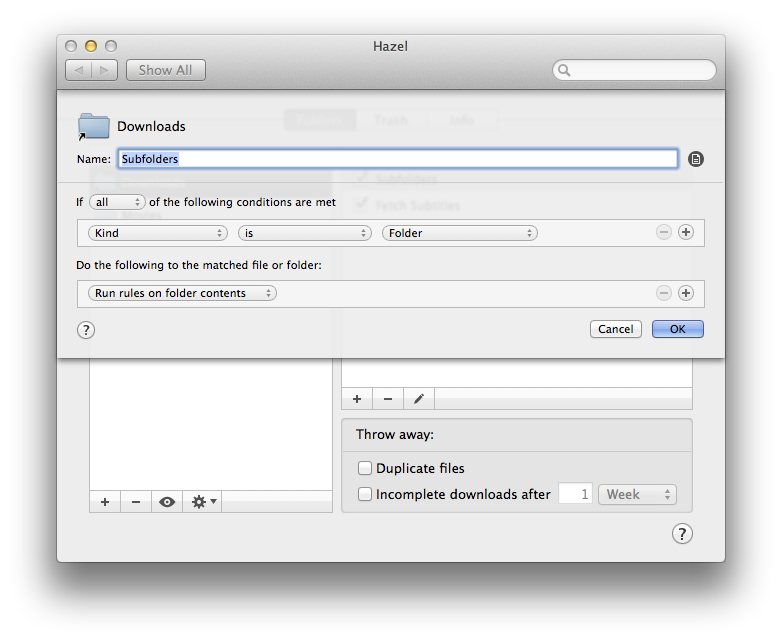Viewport: 782px width, 641px height.
Task: Enable Incomplete downloads after checkbox
Action: pos(365,494)
